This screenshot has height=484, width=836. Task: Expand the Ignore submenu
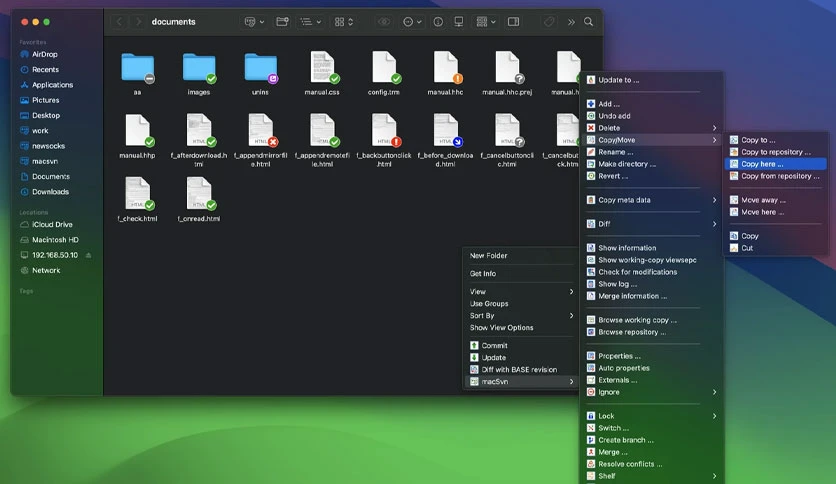click(x=652, y=392)
